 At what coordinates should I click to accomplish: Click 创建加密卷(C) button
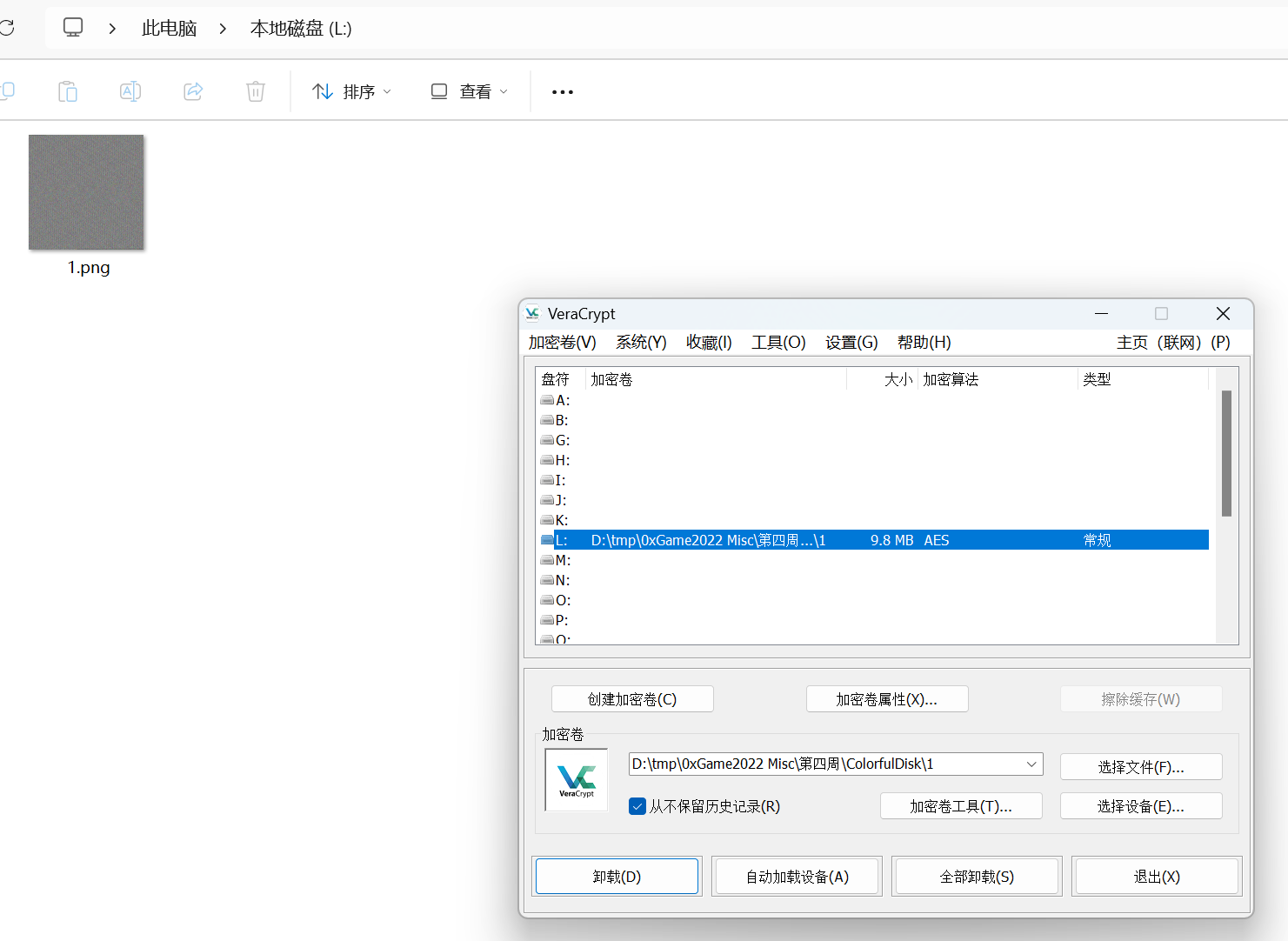pyautogui.click(x=632, y=699)
